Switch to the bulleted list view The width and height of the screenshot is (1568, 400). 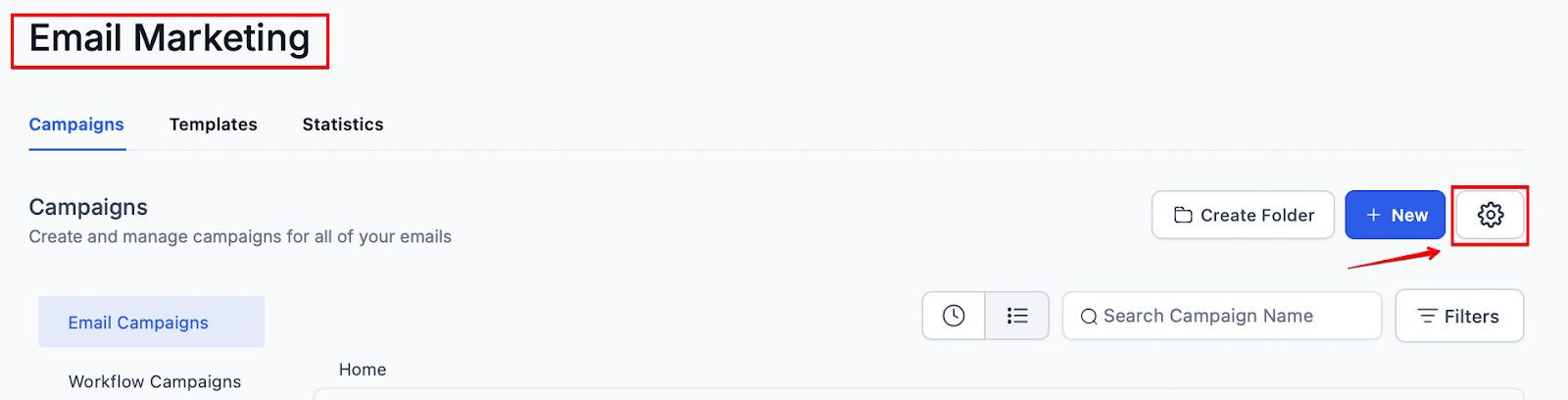[1017, 316]
